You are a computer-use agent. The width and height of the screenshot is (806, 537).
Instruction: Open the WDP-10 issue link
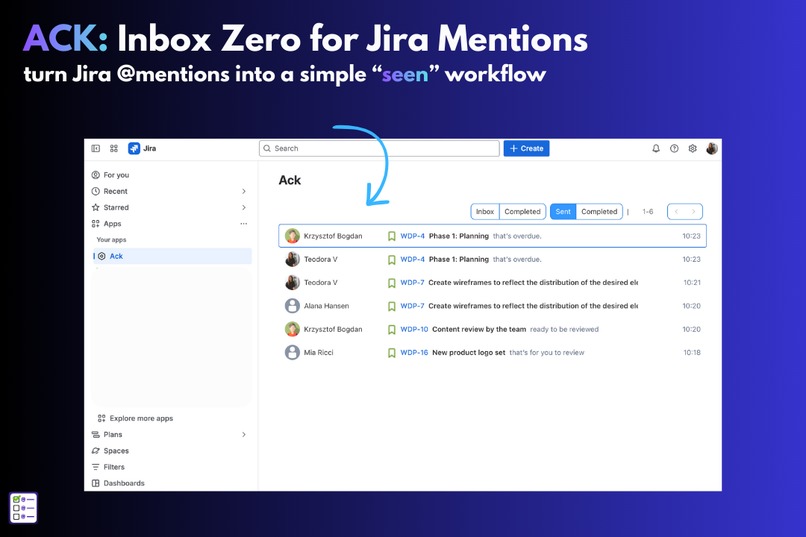414,329
